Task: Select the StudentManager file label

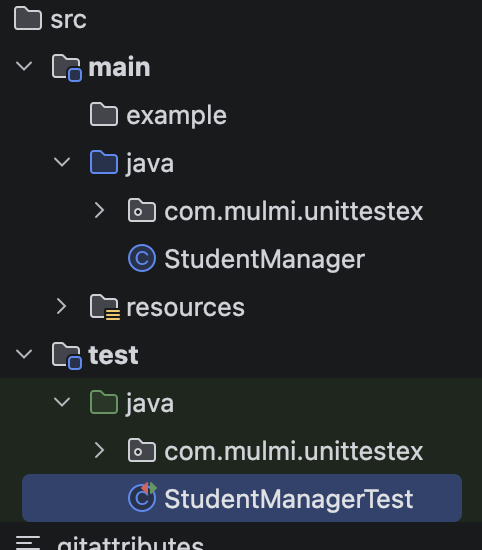Action: 265,259
